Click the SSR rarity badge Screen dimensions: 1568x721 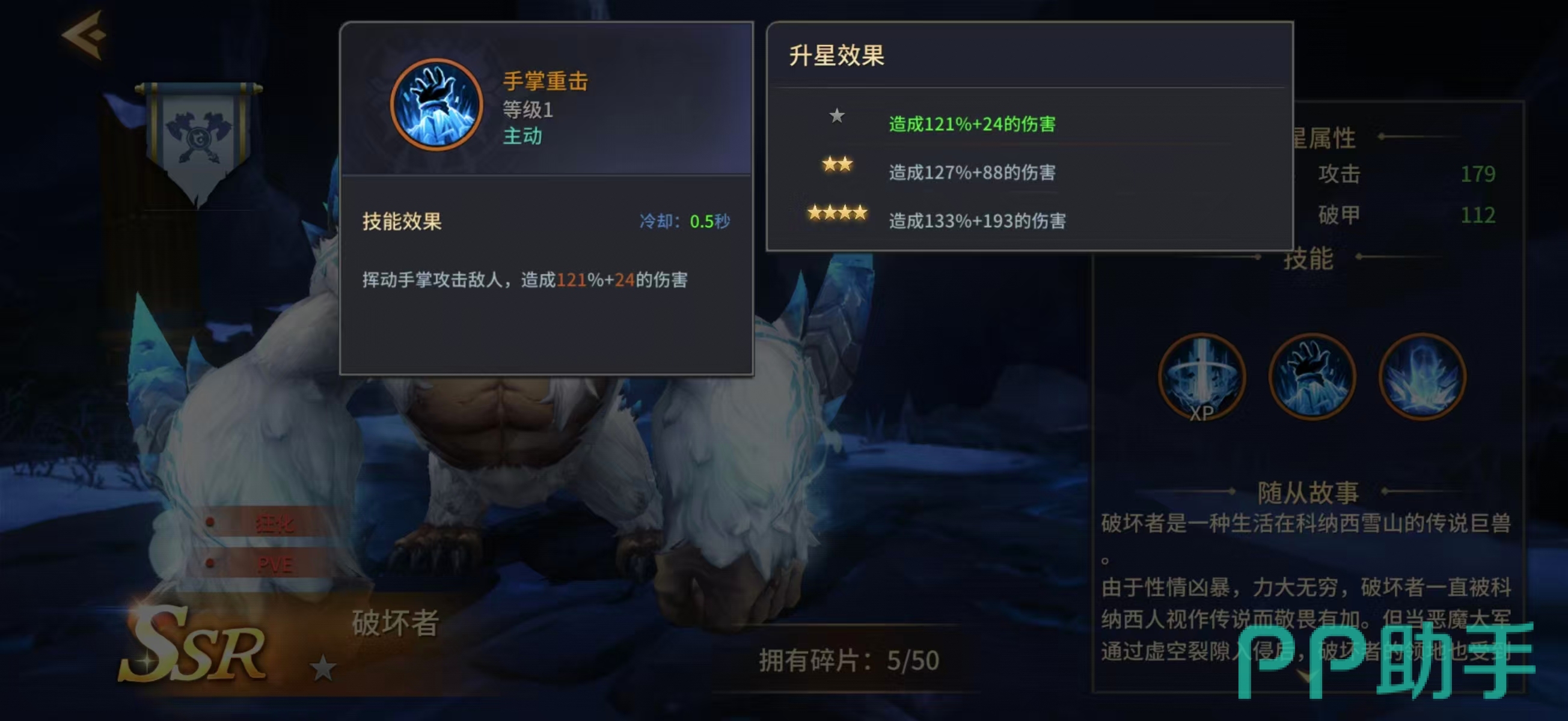coord(194,645)
